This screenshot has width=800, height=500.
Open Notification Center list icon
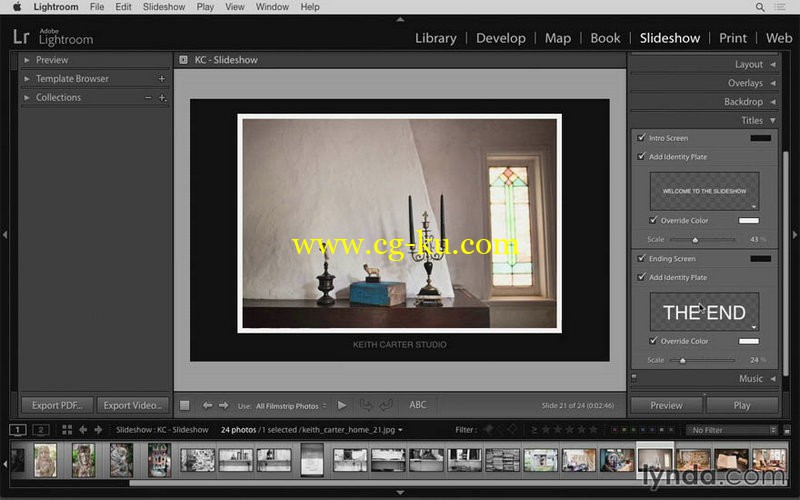click(780, 7)
